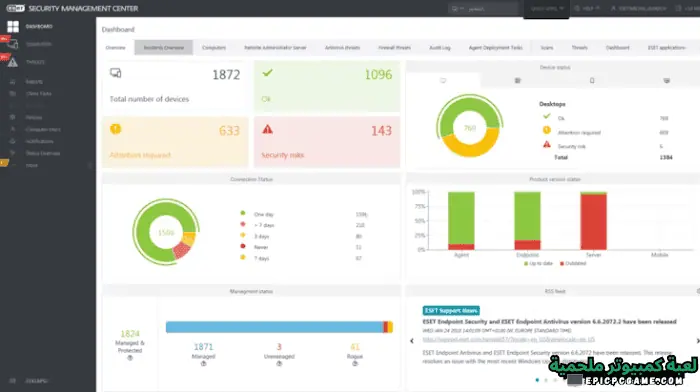Viewport: 700px width, 392px height.
Task: Click the red warning icon on Security risks tile
Action: tap(267, 129)
